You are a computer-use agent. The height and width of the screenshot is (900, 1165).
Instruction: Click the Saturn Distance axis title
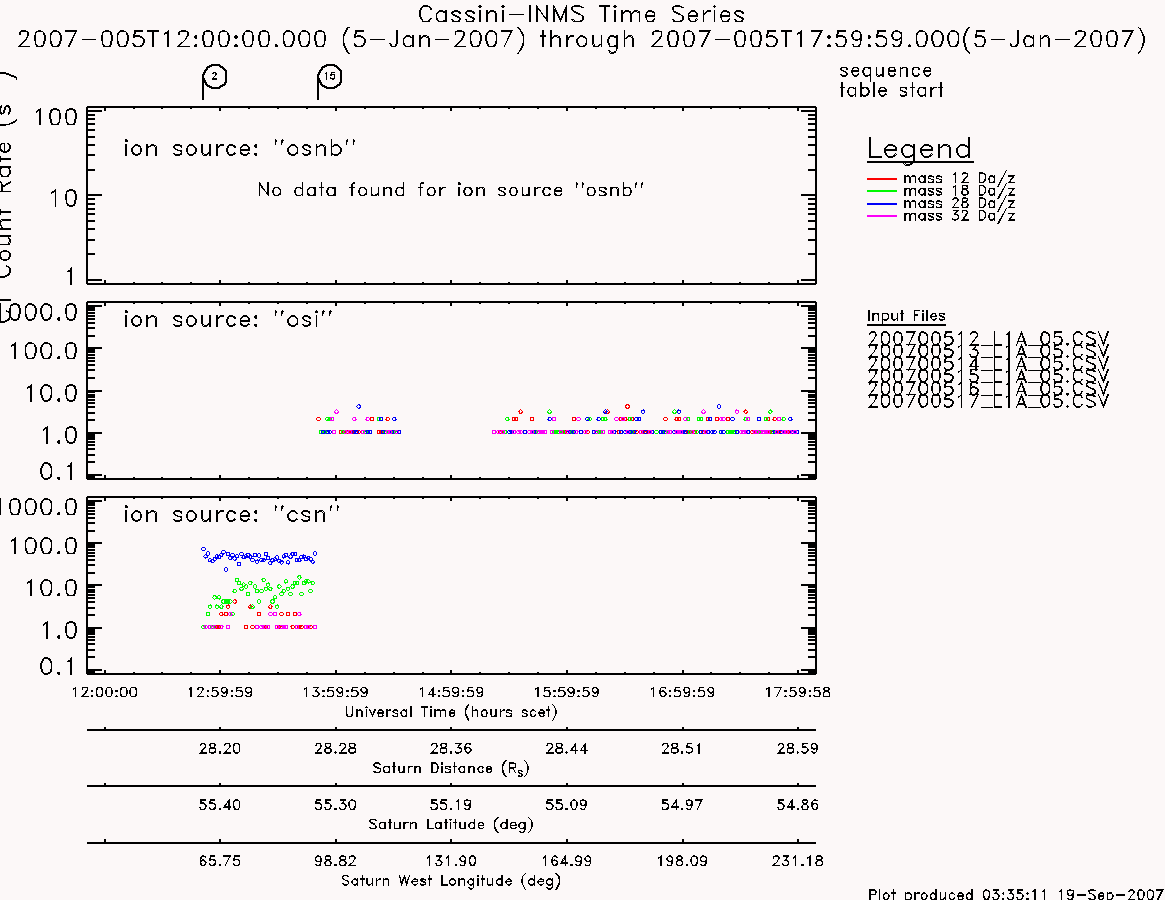point(450,768)
